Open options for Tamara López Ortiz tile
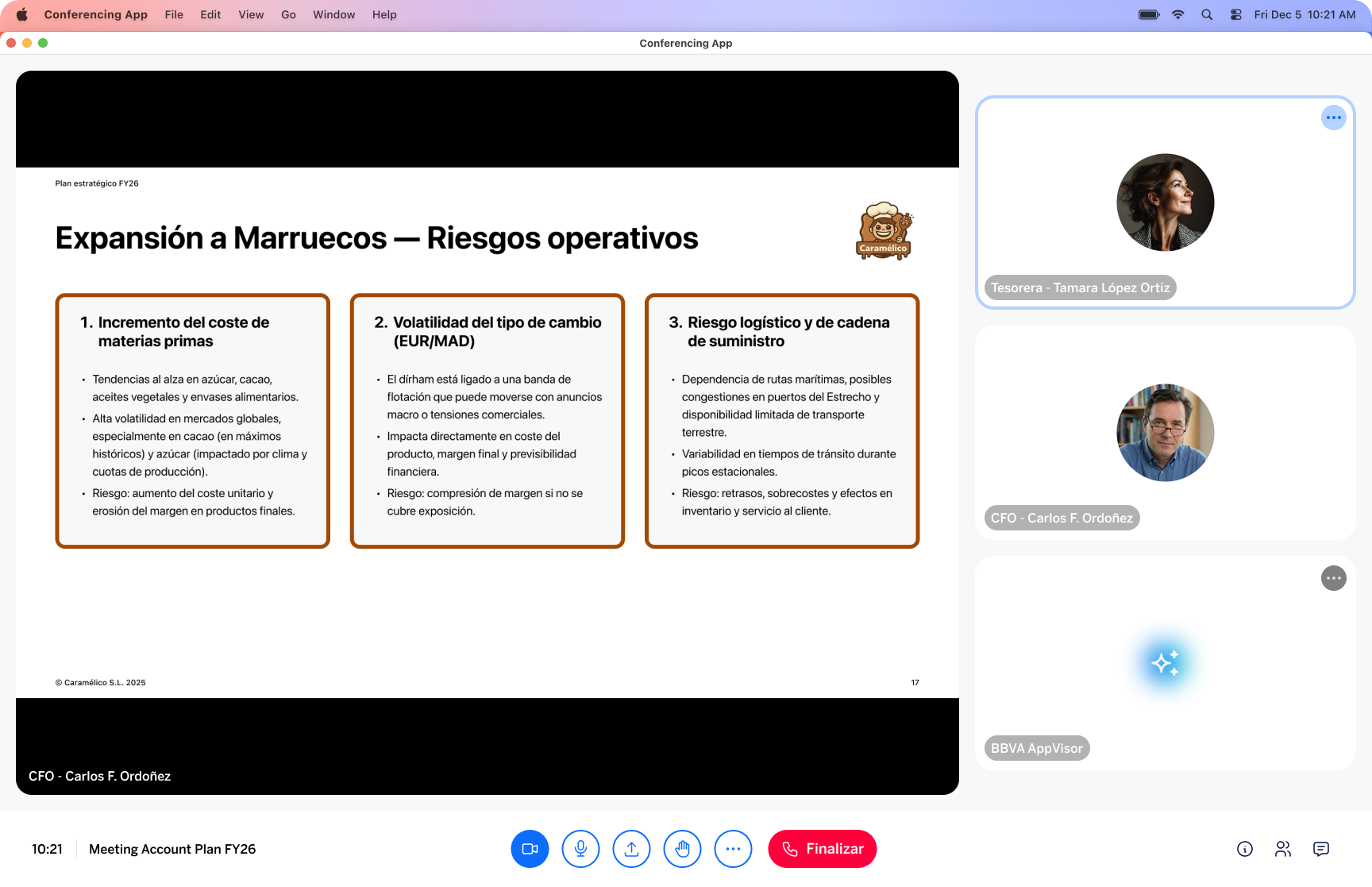This screenshot has width=1372, height=887. tap(1333, 118)
